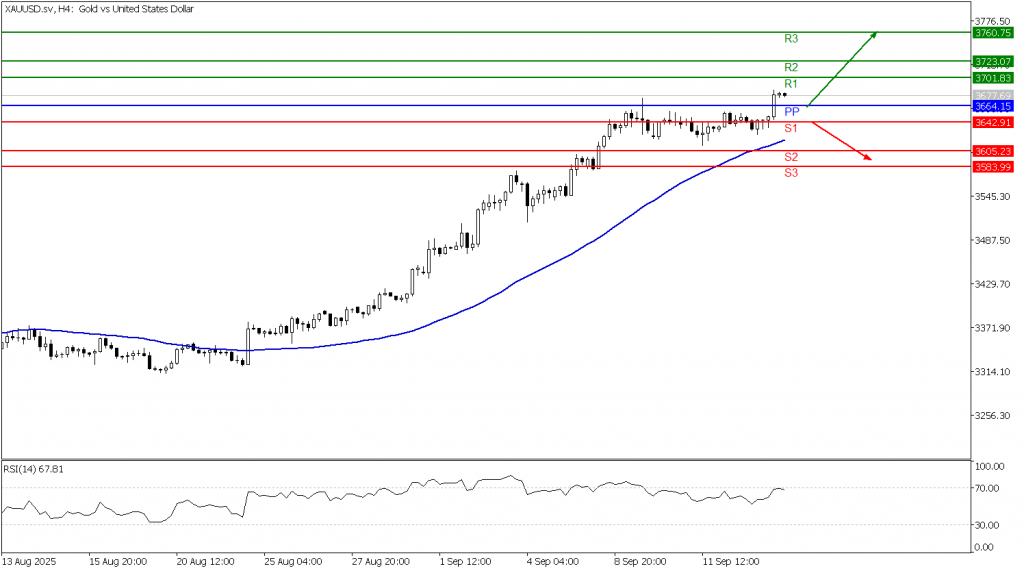Click the 3314.10 price axis value
1024x571 pixels.
pos(992,372)
